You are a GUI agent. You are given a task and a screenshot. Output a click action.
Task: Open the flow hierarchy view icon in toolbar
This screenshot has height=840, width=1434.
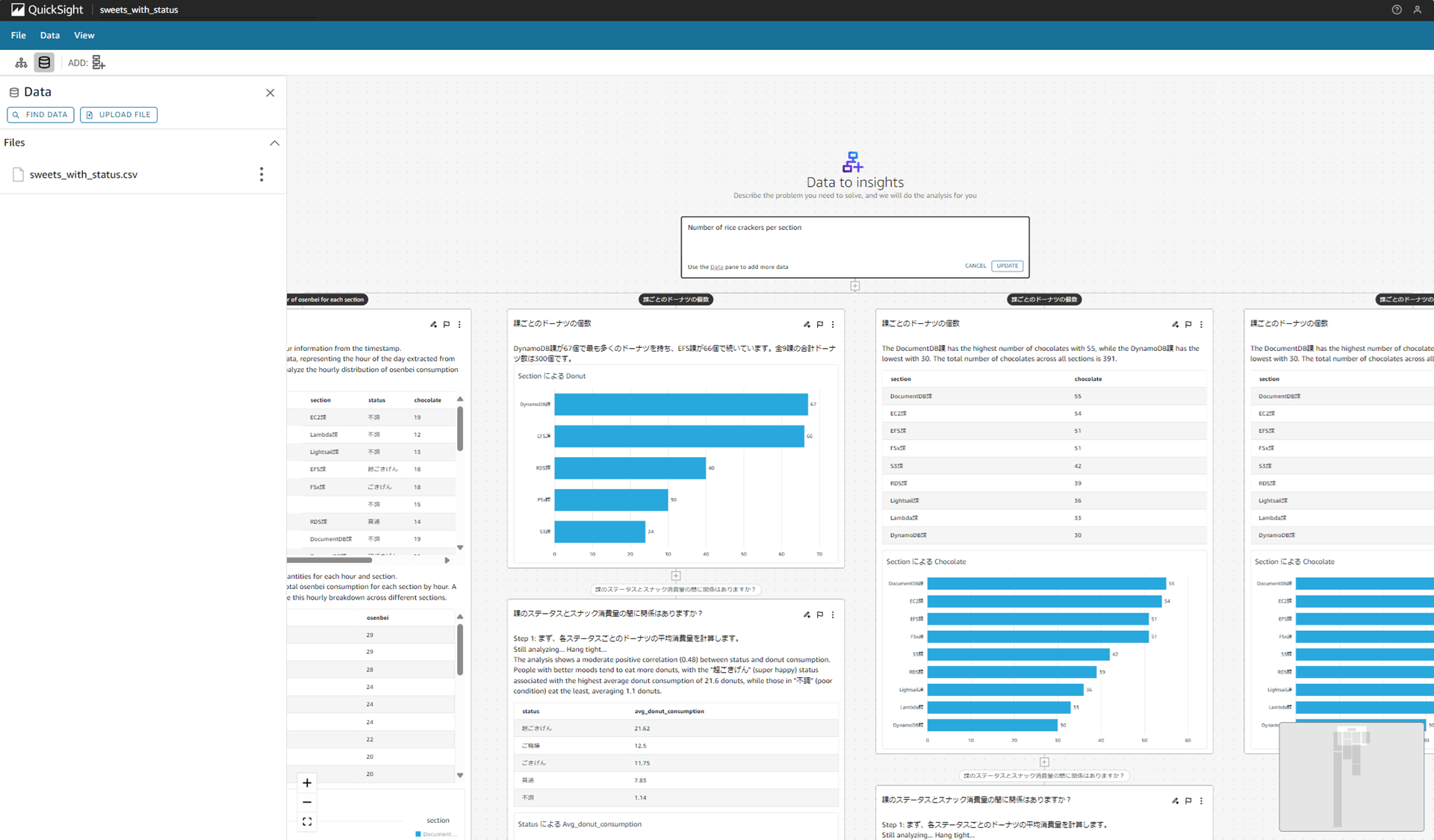tap(21, 63)
